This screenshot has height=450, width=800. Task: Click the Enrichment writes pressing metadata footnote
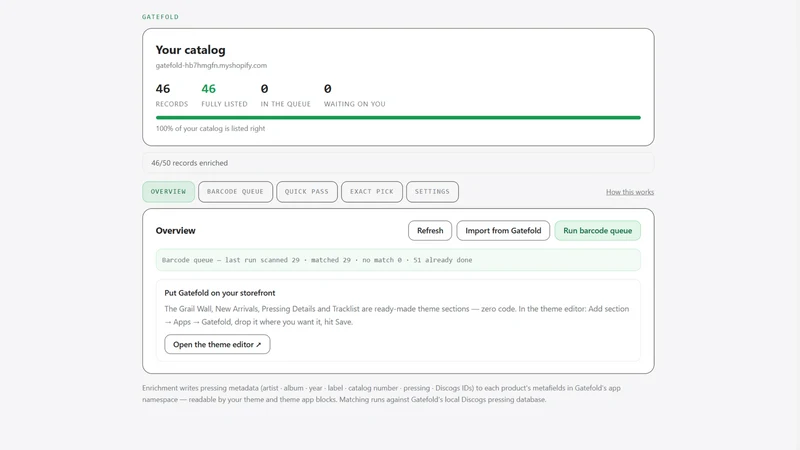coord(381,394)
